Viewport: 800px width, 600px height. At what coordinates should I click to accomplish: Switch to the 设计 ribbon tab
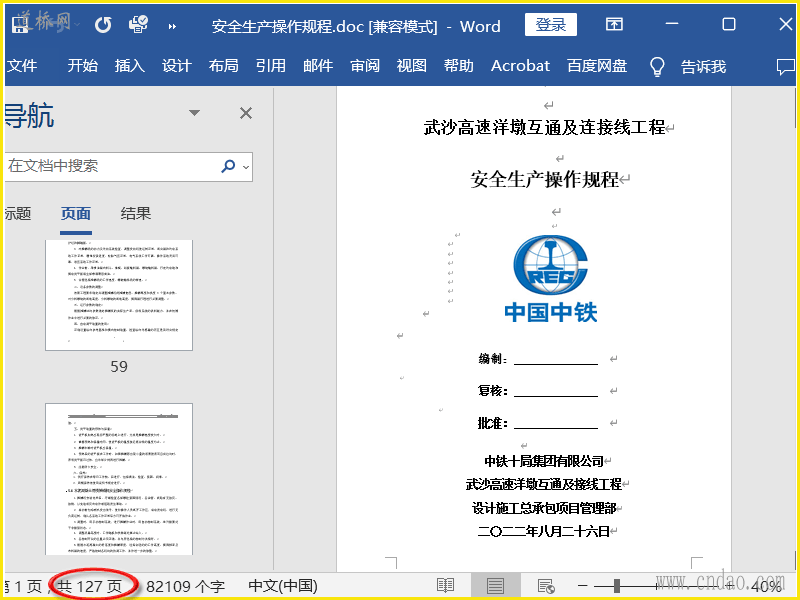coord(177,66)
